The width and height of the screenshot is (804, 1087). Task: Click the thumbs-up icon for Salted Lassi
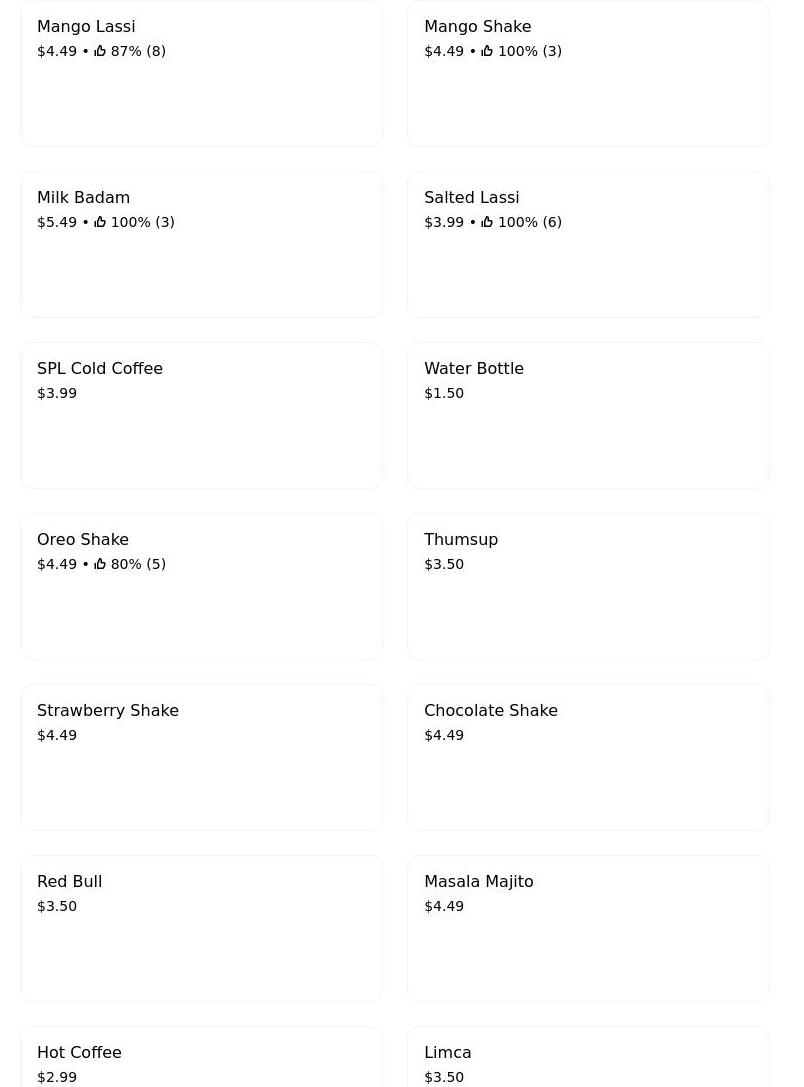[x=487, y=222]
